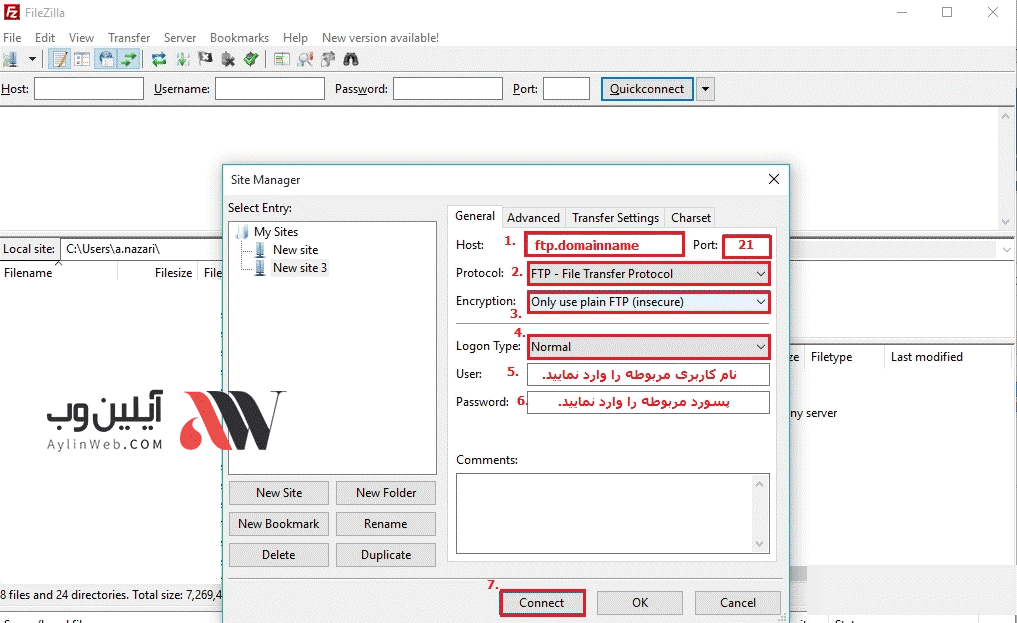Click Comments scrollbar up arrow

(x=760, y=484)
